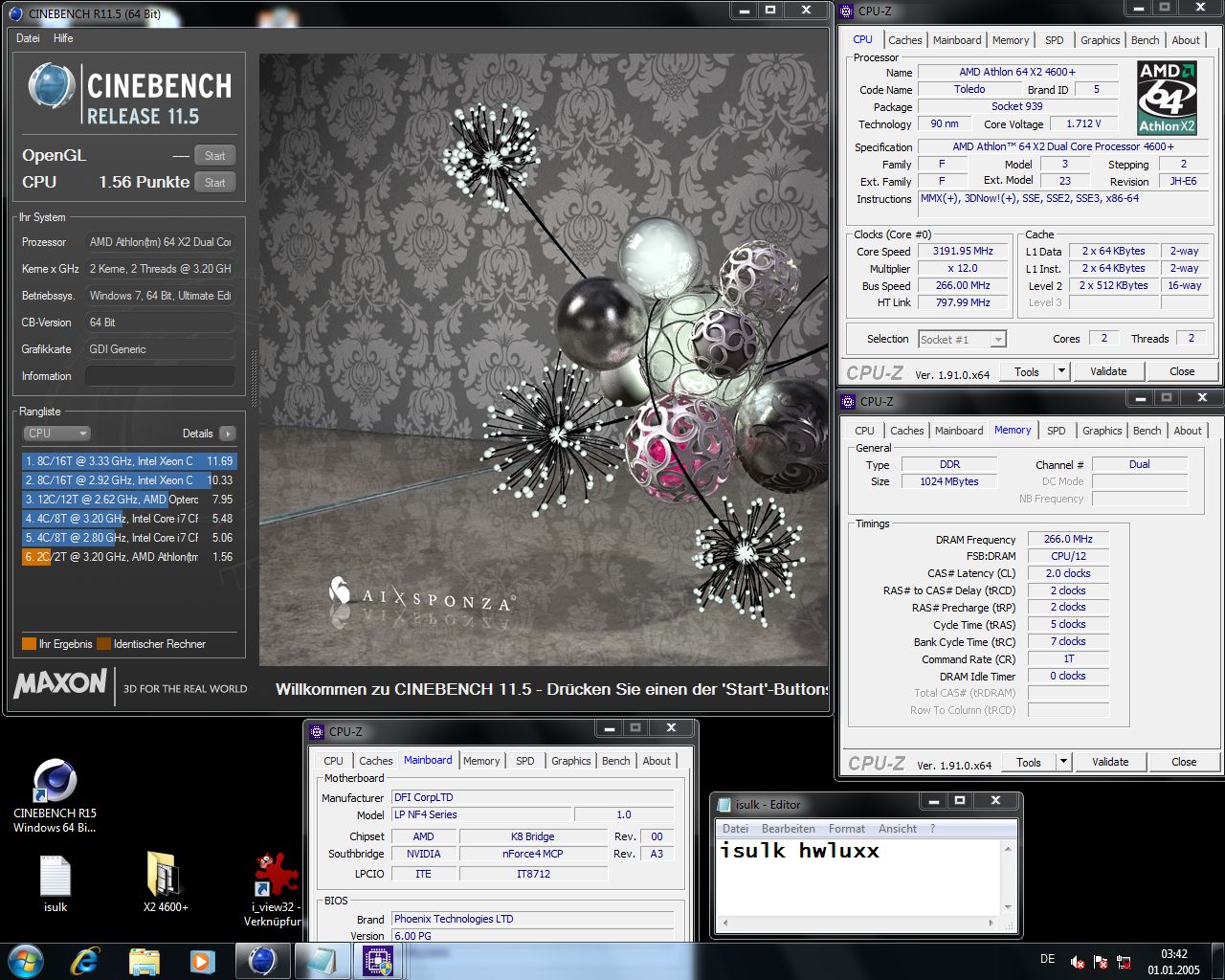Expand Tools dropdown arrow in Memory window
1225x980 pixels.
(1063, 762)
